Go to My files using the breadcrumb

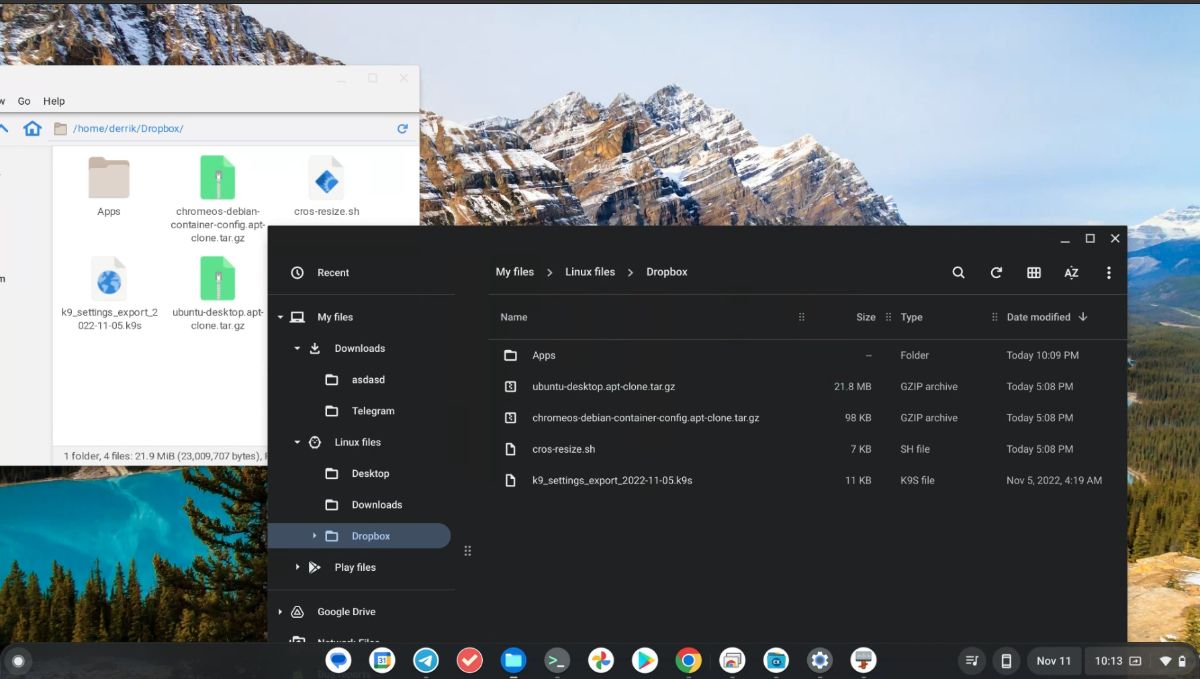(514, 271)
